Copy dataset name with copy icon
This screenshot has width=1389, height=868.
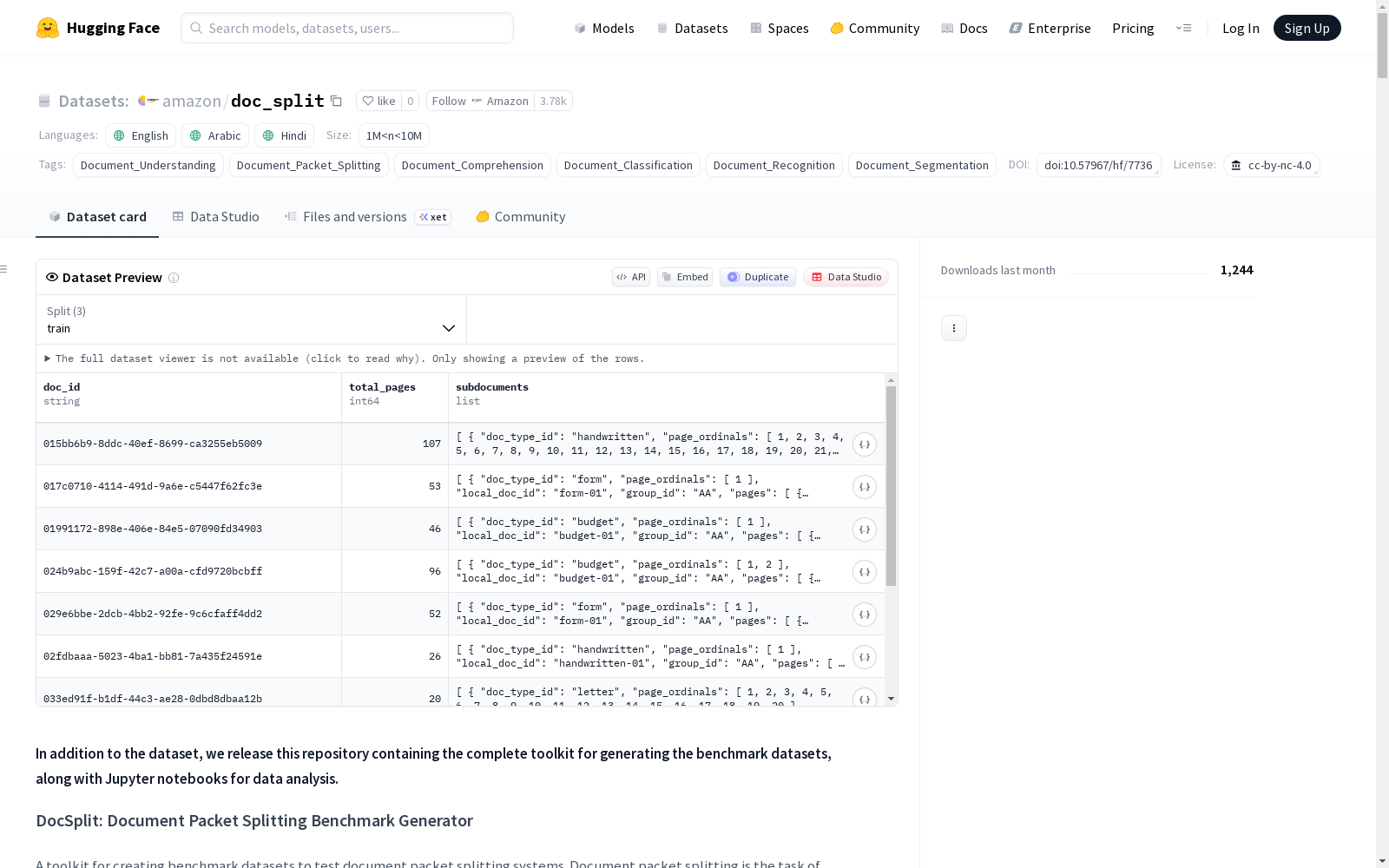336,101
